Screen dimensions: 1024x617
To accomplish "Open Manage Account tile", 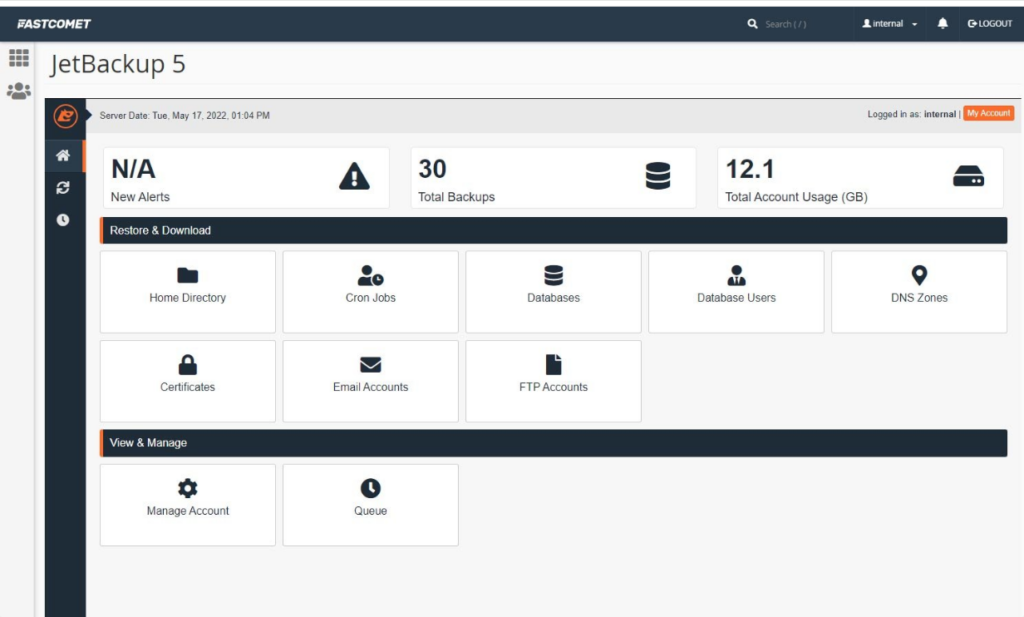I will tap(188, 505).
